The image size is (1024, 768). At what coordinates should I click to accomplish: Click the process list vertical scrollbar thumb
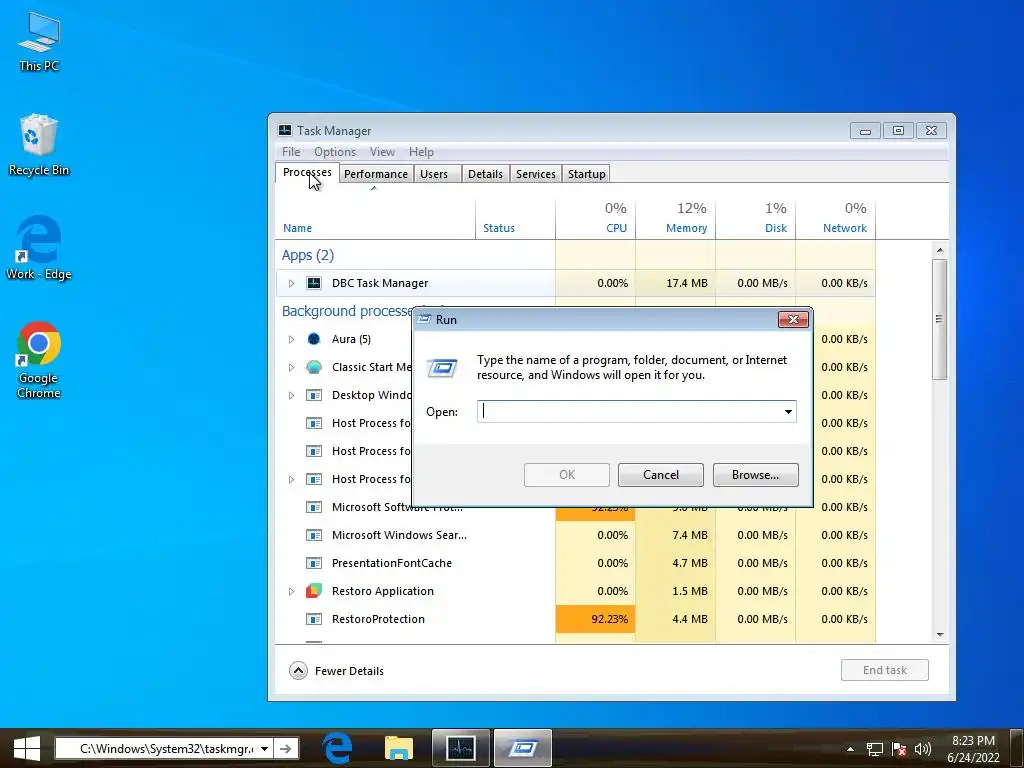coord(940,319)
